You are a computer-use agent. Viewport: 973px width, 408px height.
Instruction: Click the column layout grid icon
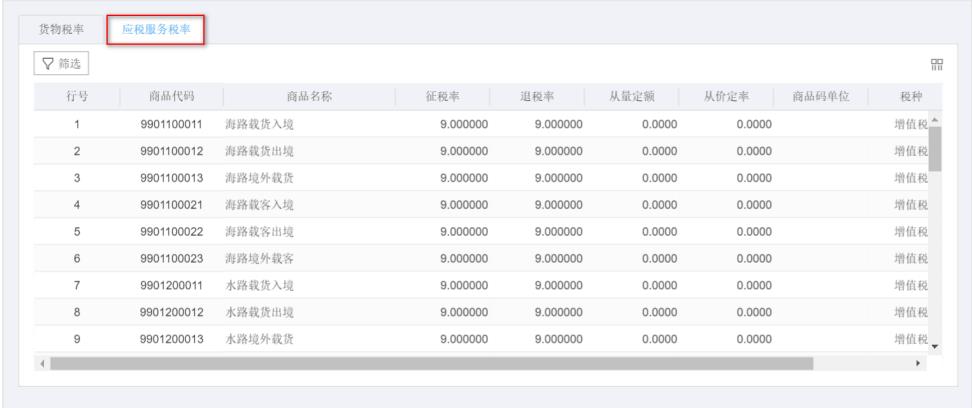(x=937, y=66)
